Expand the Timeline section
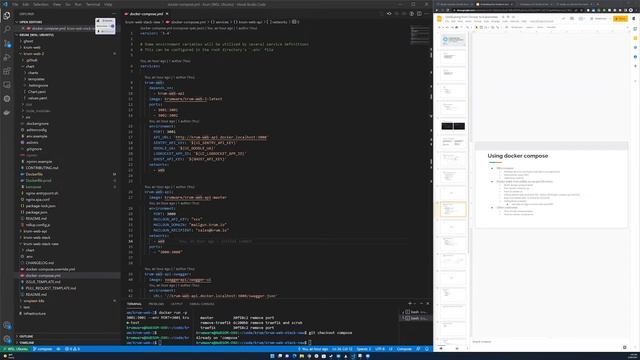This screenshot has width=640, height=360. (27, 342)
